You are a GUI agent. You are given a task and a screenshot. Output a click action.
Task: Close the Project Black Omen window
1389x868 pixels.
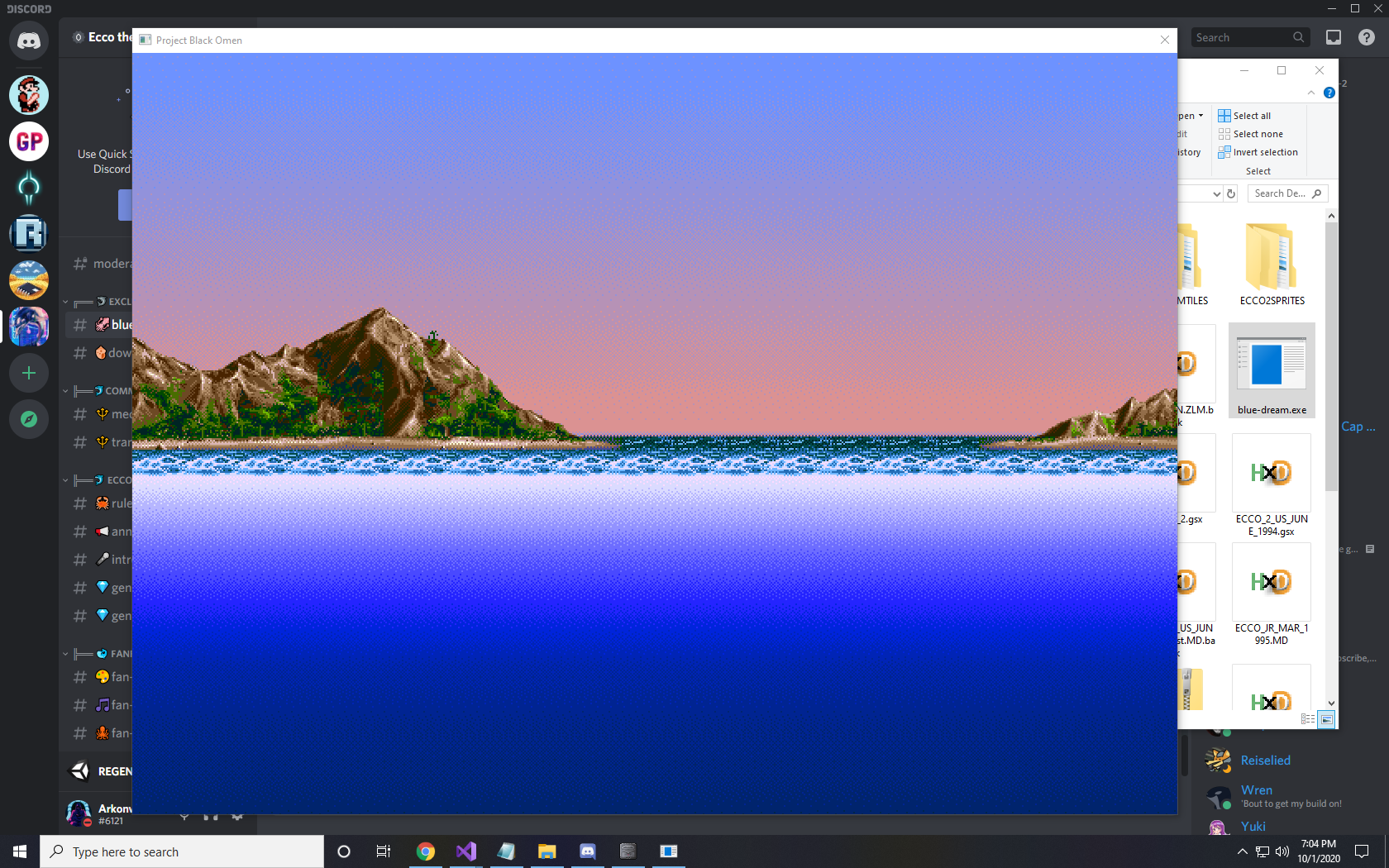coord(1164,40)
